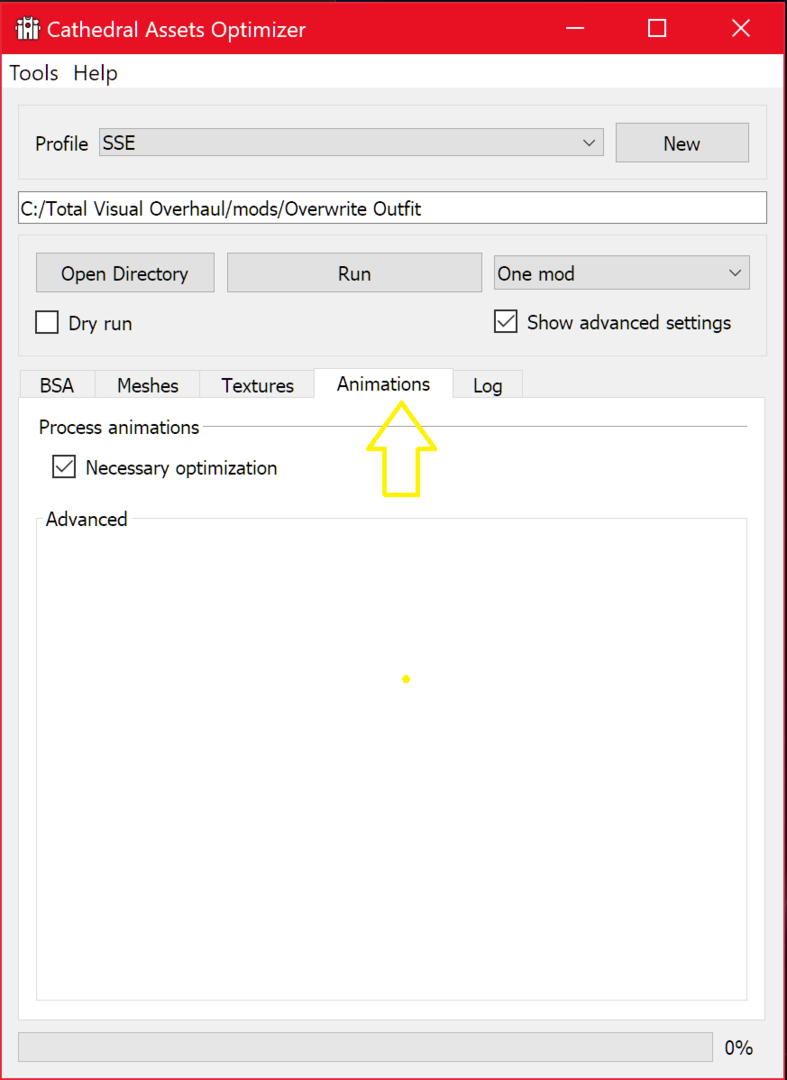Click the Open Directory button

click(x=125, y=273)
